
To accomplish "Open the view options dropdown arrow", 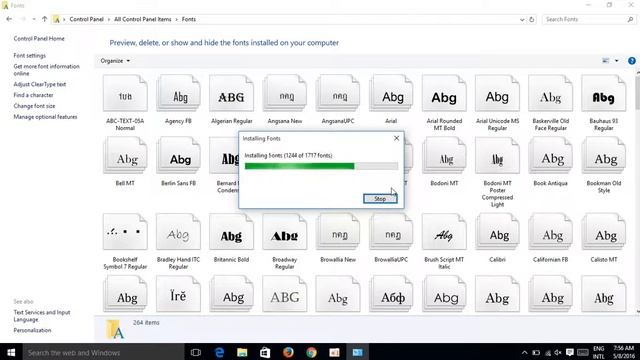I will [x=616, y=61].
